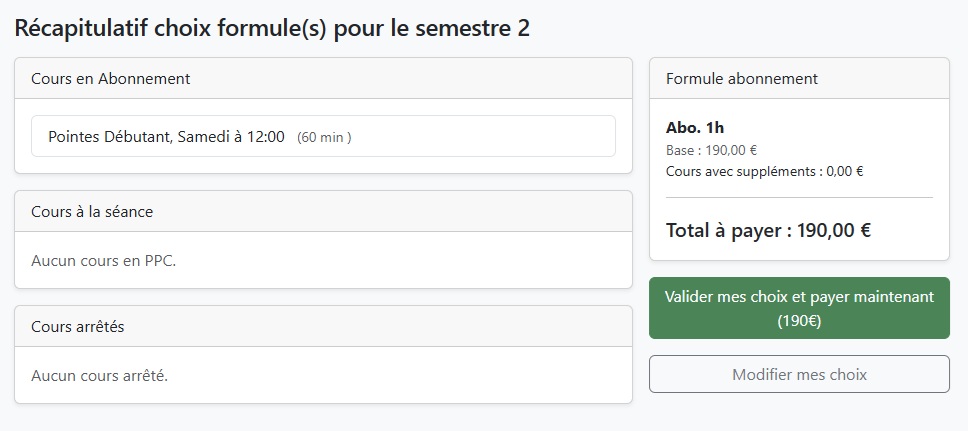Click the (60 min) duration label
The image size is (968, 431).
coord(324,138)
